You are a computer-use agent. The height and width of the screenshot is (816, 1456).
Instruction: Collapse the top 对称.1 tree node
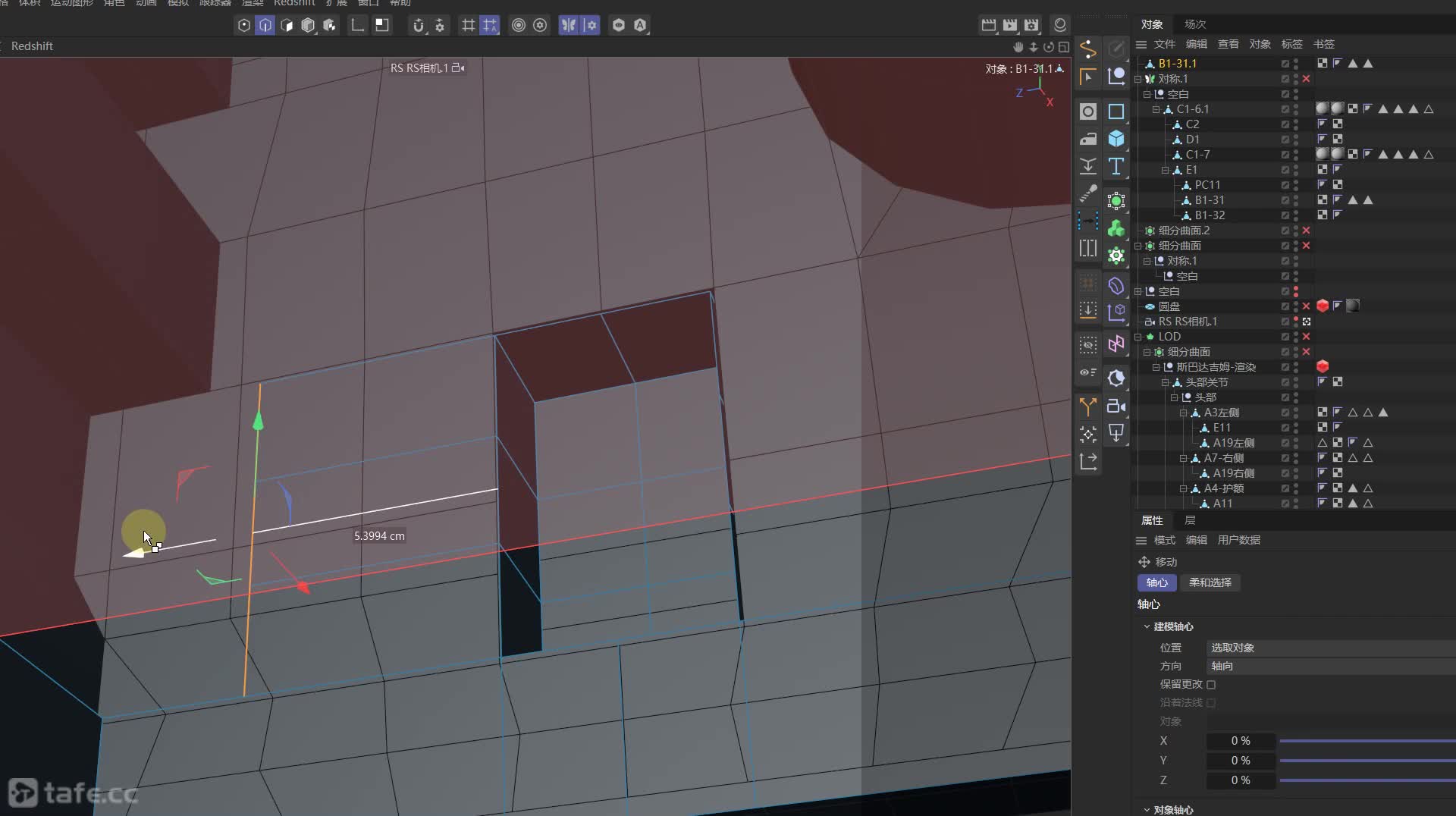[1137, 79]
